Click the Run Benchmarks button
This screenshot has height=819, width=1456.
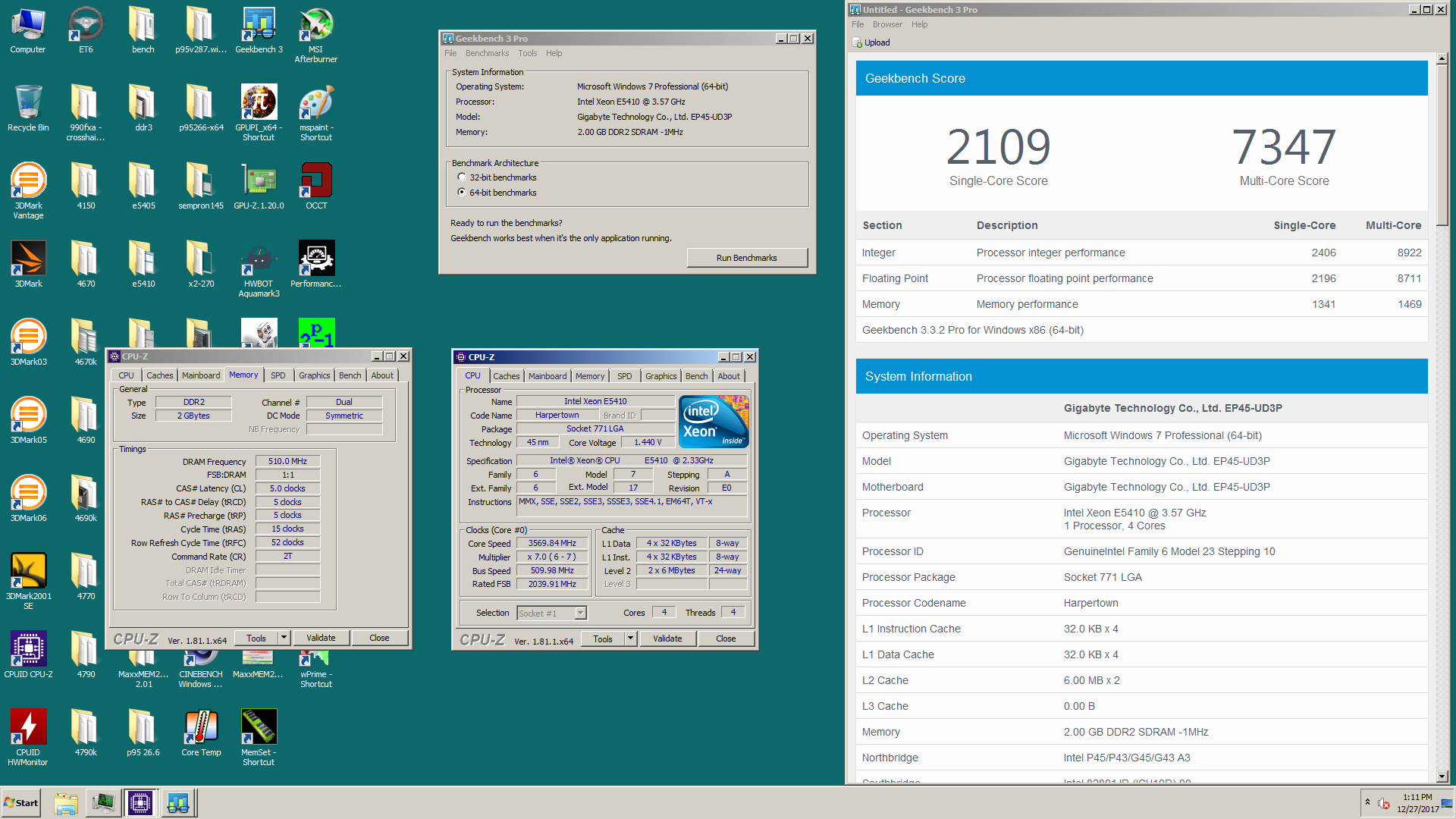click(x=747, y=258)
